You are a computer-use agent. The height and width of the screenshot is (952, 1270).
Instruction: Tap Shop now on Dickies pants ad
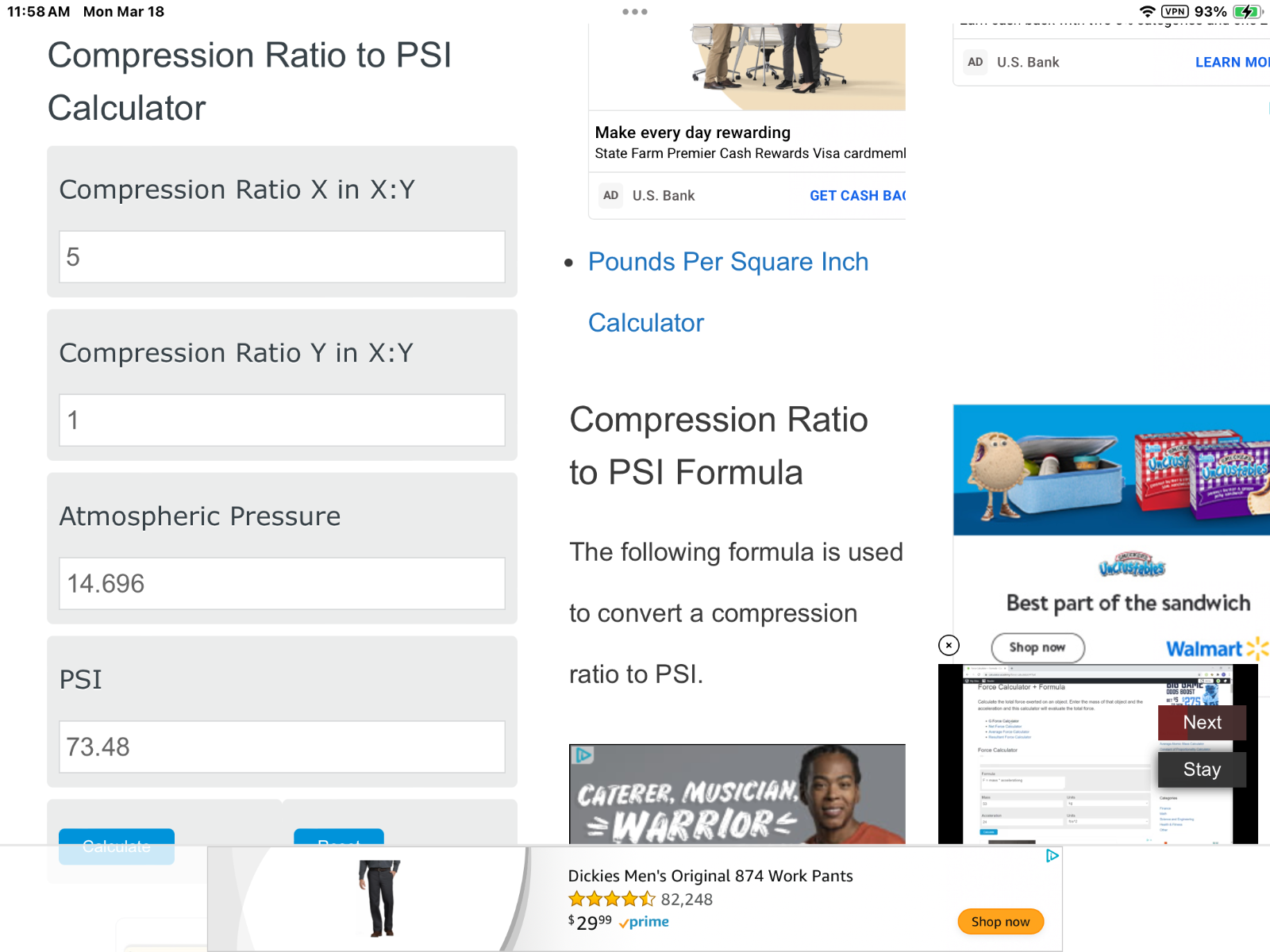1000,922
